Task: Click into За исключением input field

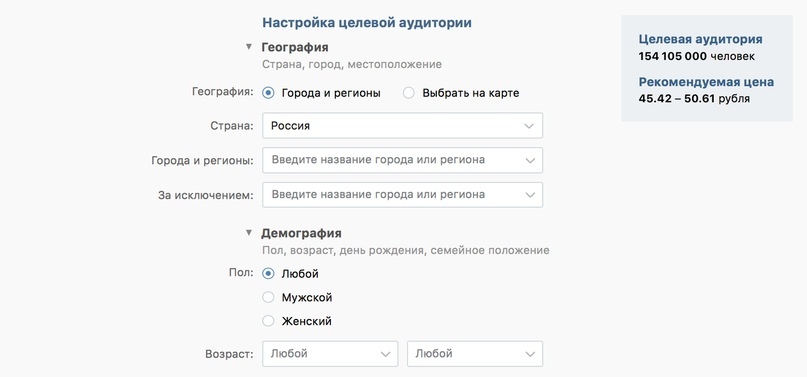Action: 402,195
